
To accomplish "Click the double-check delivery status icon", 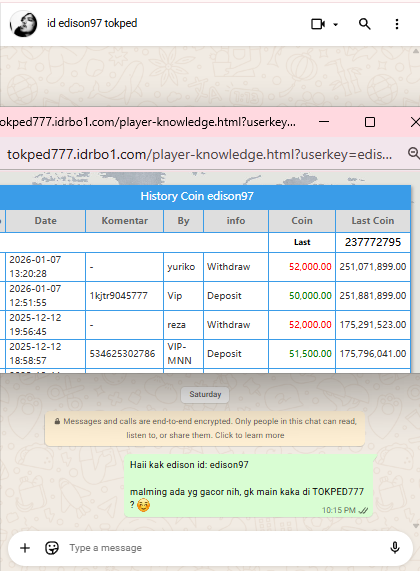I will 363,511.
